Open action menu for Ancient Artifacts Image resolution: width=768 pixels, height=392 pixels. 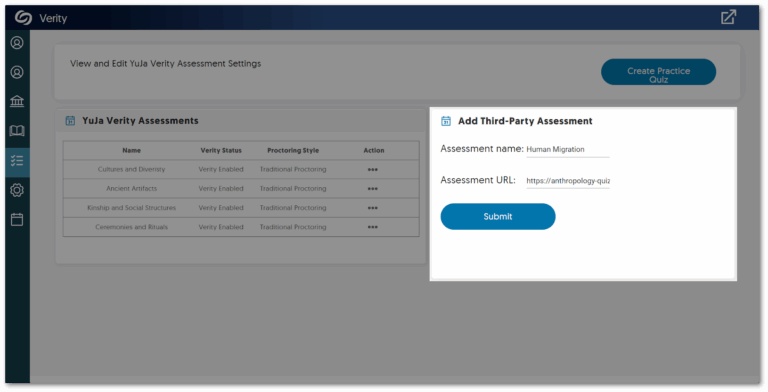(373, 189)
